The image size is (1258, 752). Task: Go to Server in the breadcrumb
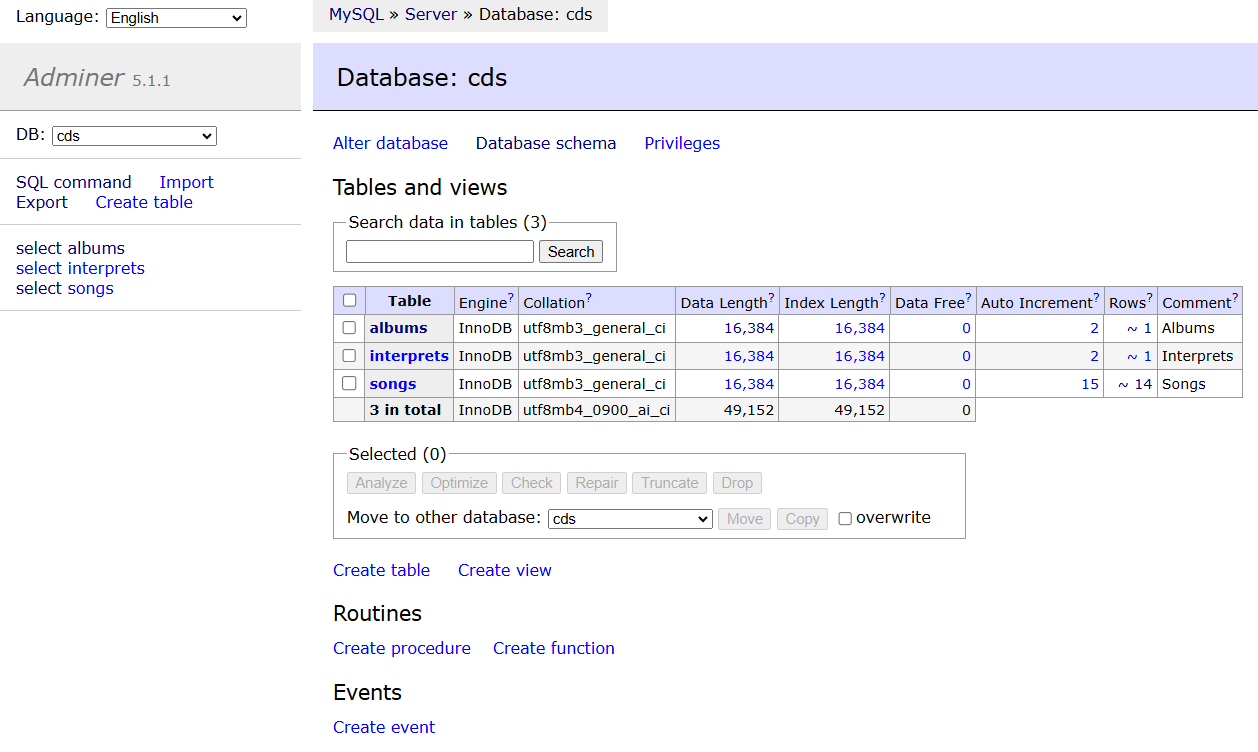coord(430,15)
